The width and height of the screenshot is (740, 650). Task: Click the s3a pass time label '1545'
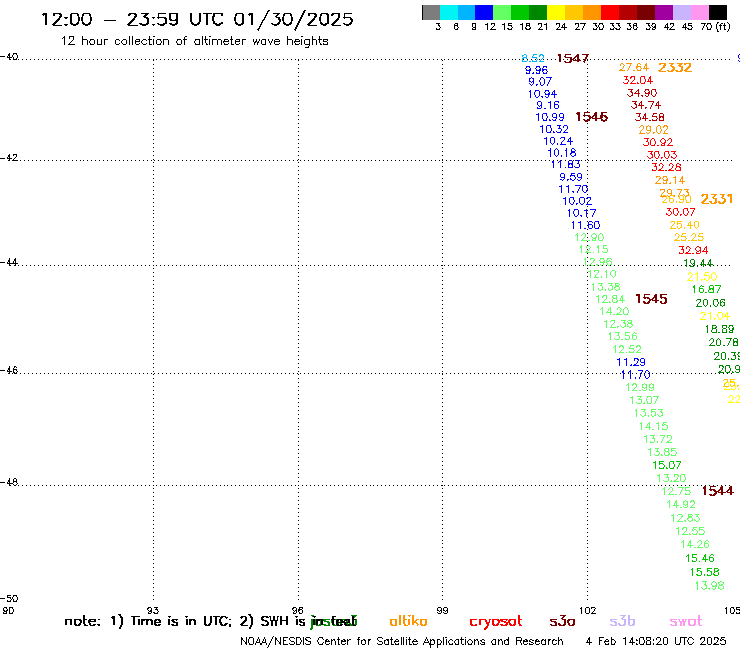click(x=651, y=299)
